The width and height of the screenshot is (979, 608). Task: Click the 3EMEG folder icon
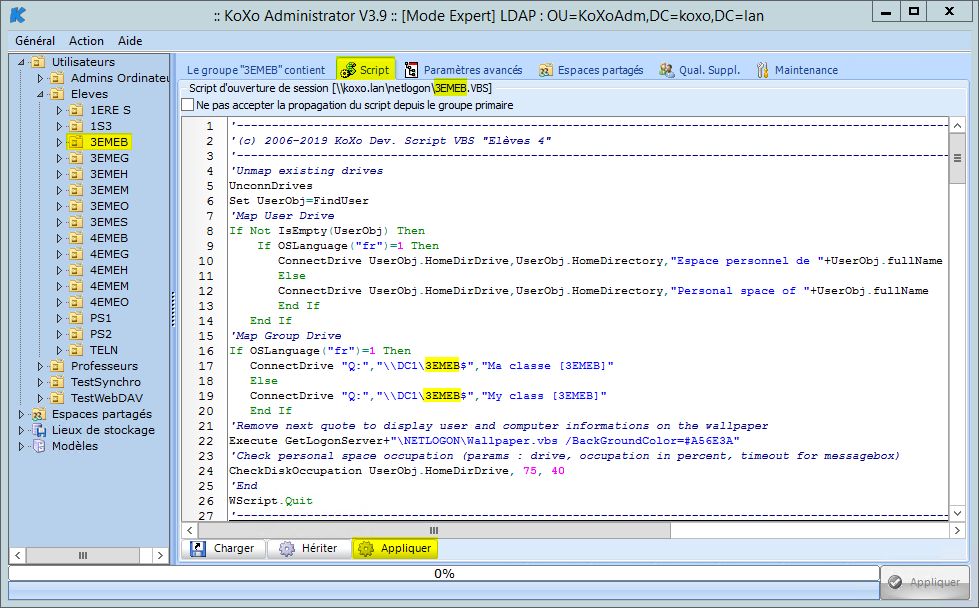pos(76,159)
